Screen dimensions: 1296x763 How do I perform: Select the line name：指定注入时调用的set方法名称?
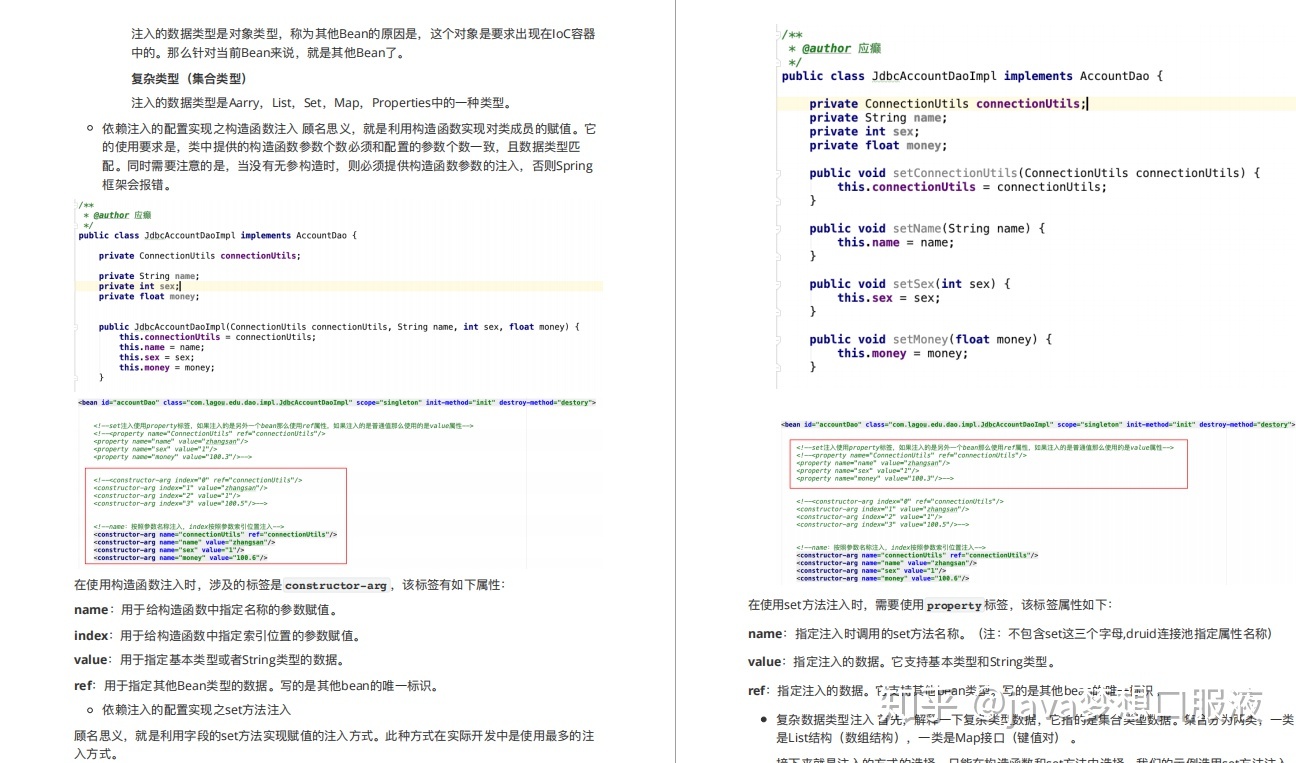pos(1011,634)
